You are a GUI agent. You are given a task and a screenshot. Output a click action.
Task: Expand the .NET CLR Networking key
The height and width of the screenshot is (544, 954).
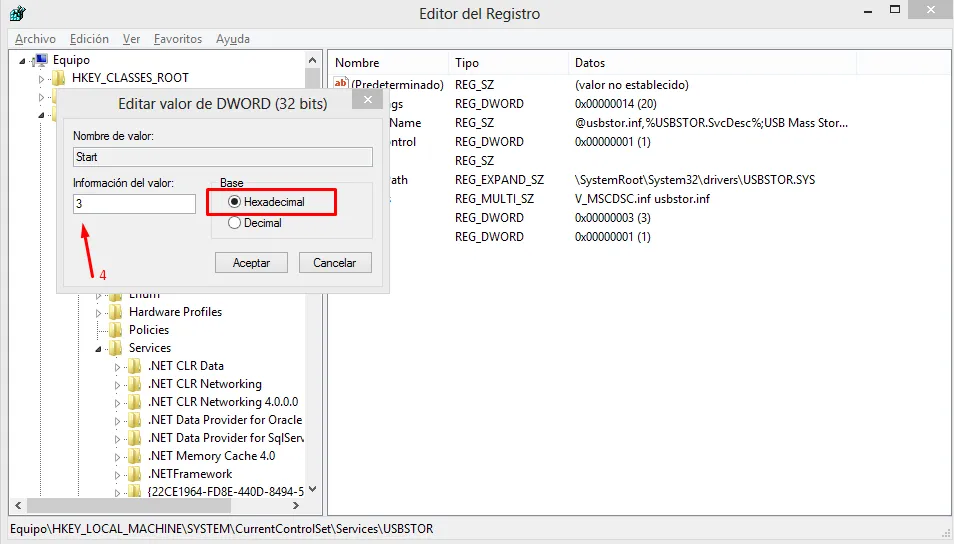[x=117, y=385]
